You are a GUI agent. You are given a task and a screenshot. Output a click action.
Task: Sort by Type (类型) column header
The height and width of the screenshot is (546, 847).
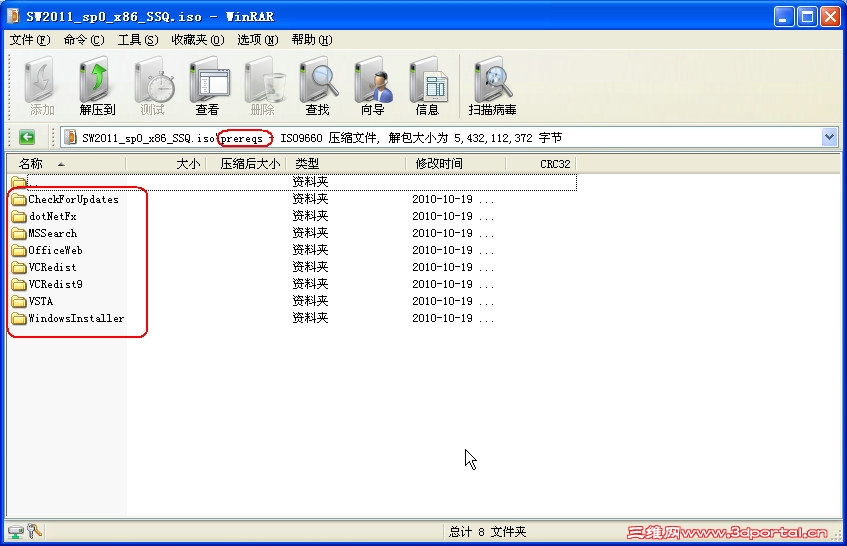click(345, 164)
